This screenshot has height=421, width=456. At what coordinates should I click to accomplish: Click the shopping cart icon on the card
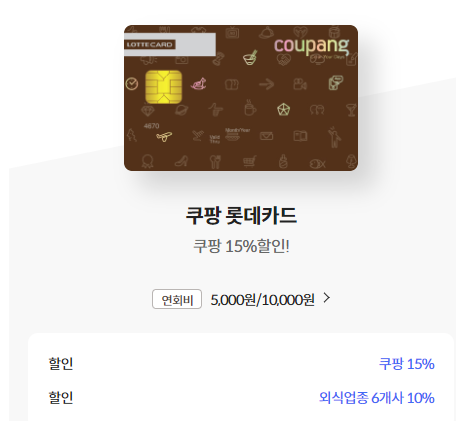[x=249, y=162]
